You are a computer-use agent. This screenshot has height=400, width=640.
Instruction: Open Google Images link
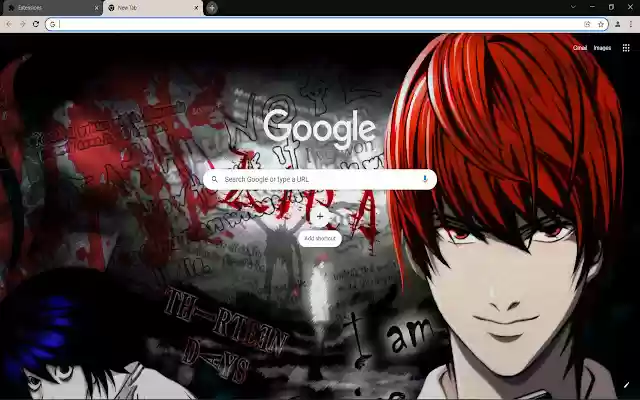click(x=602, y=48)
